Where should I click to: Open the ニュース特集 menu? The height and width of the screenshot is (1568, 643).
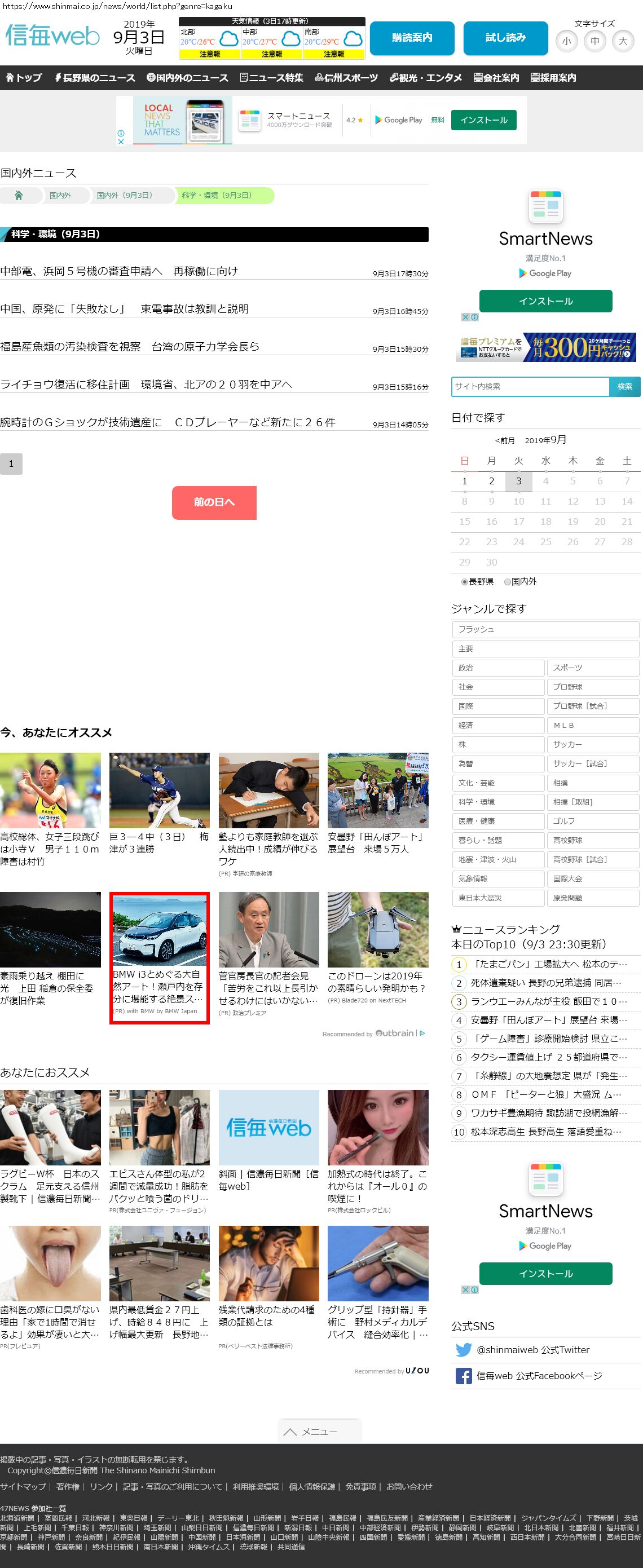click(271, 77)
